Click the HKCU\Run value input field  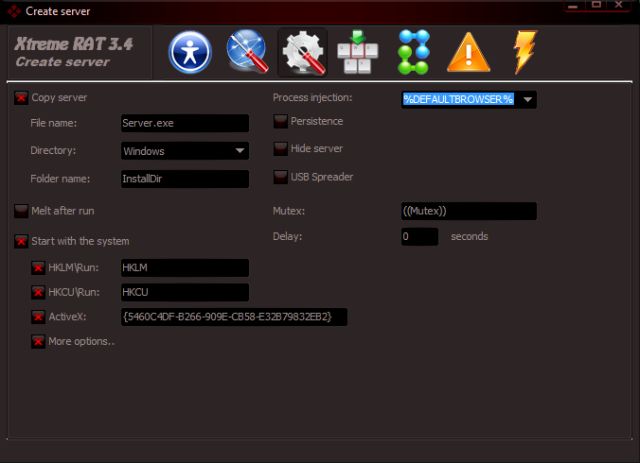185,292
